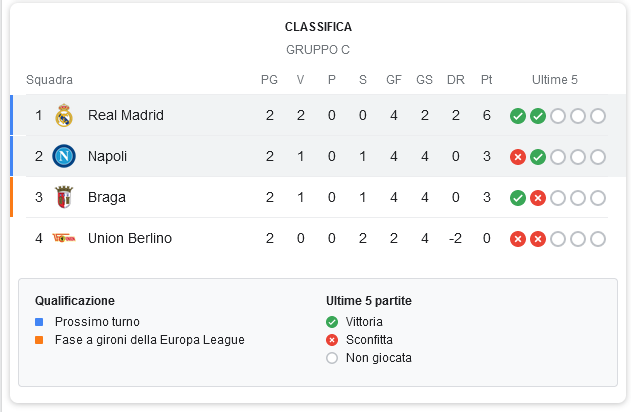This screenshot has width=631, height=412.
Task: Open the Real Madrid team name
Action: click(126, 115)
